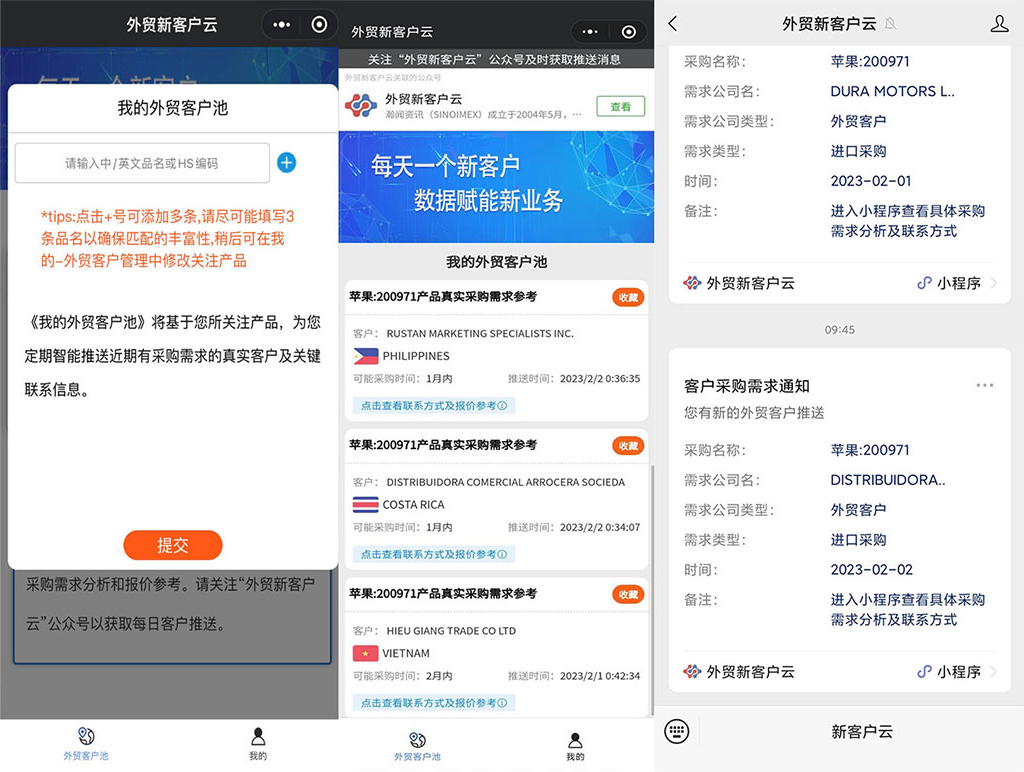Click DISTRIBUIDORA COMERCIAL ARROCERA SOCIEDA customer name
The width and height of the screenshot is (1024, 772).
click(x=505, y=482)
